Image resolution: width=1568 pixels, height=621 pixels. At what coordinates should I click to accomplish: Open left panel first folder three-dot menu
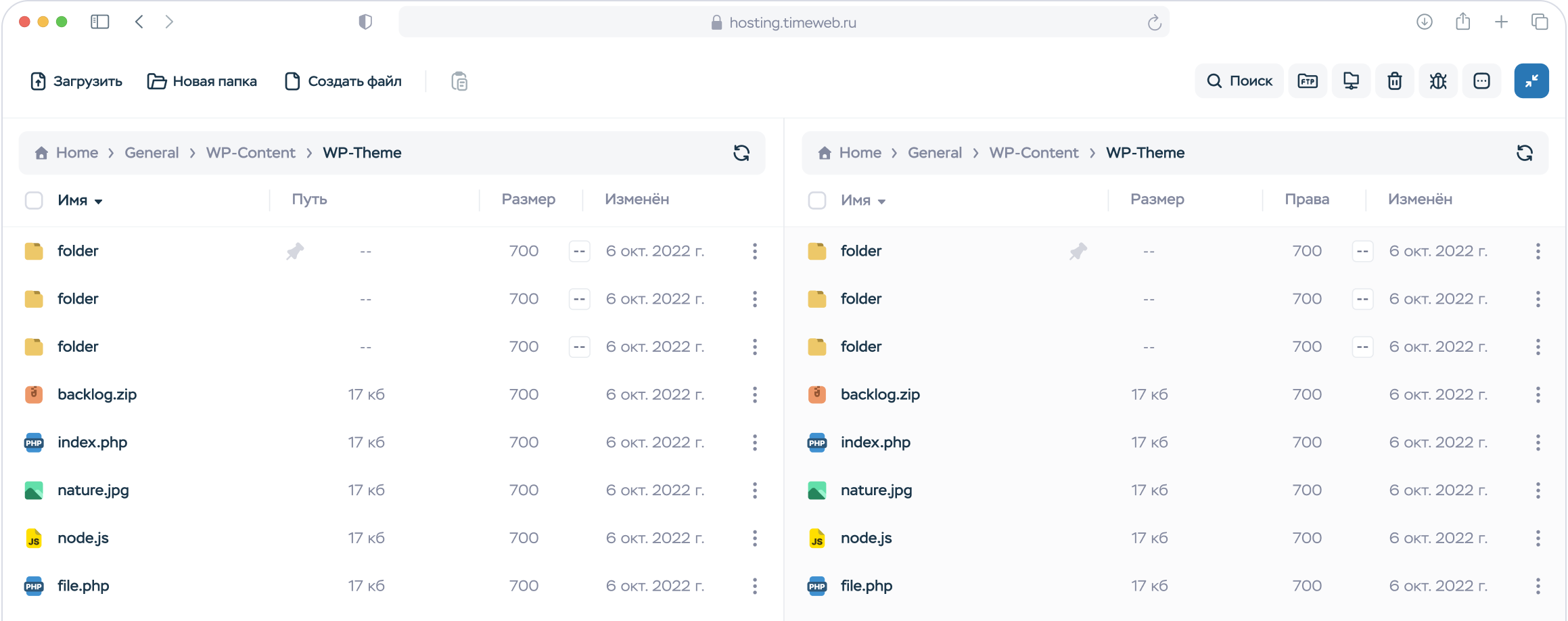755,251
